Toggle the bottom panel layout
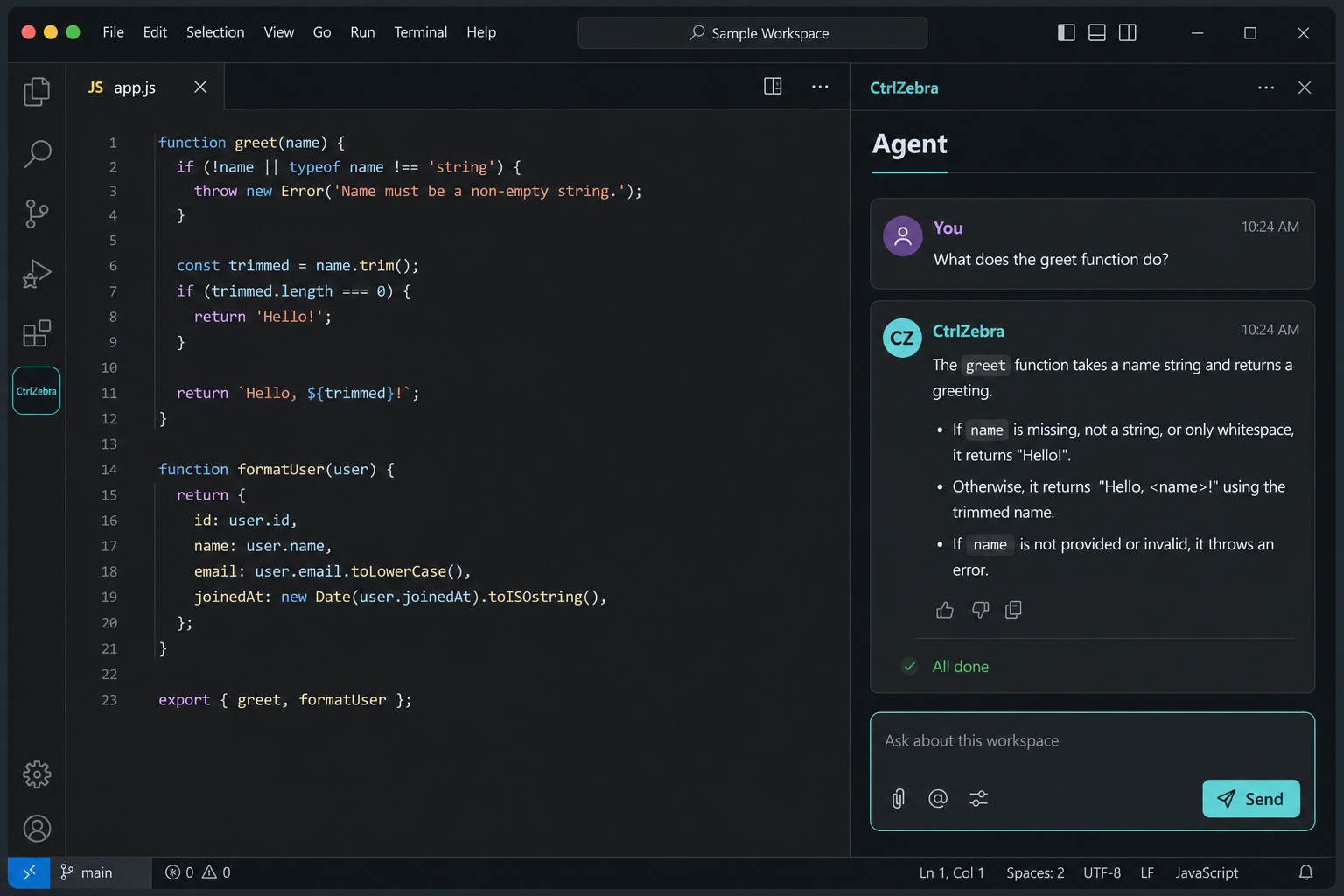This screenshot has height=896, width=1344. coord(1096,32)
